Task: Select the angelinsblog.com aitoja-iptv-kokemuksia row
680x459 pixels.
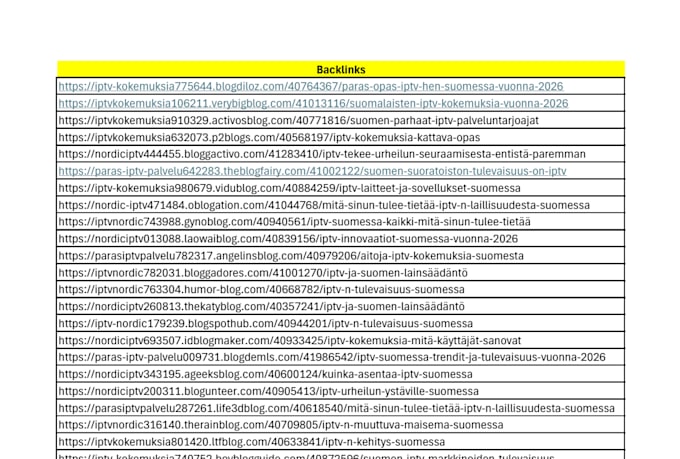Action: coord(340,256)
